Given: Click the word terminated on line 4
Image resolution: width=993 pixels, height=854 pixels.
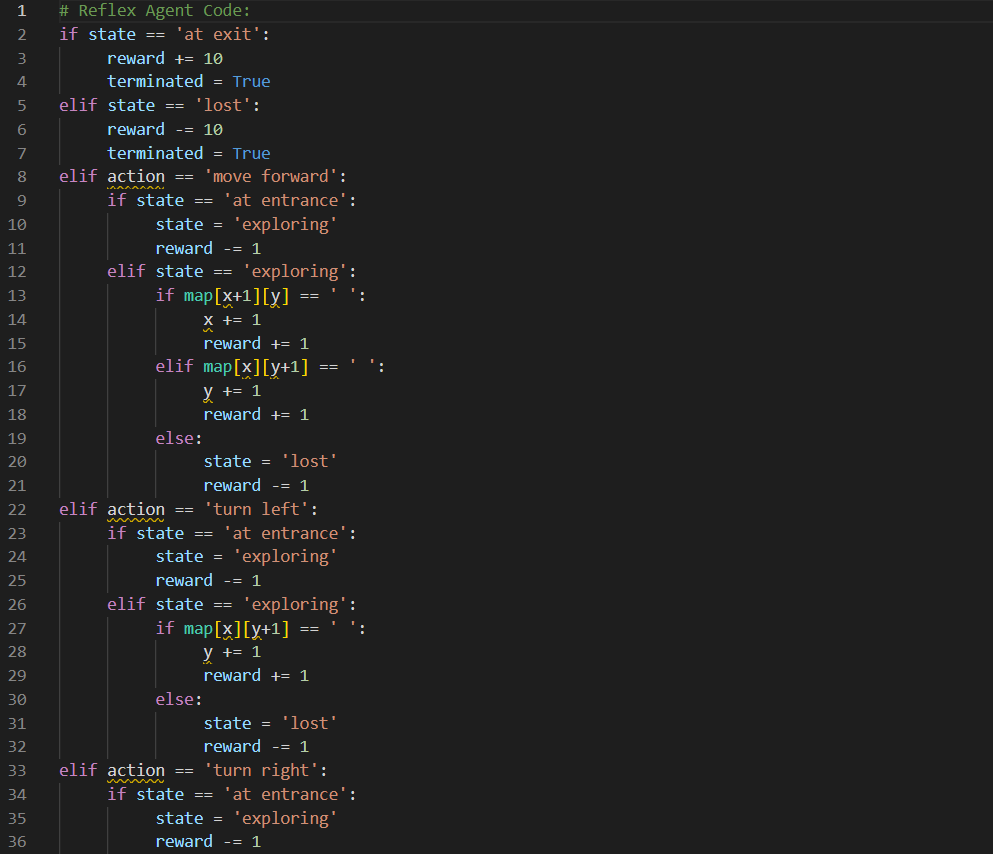Looking at the screenshot, I should point(155,81).
